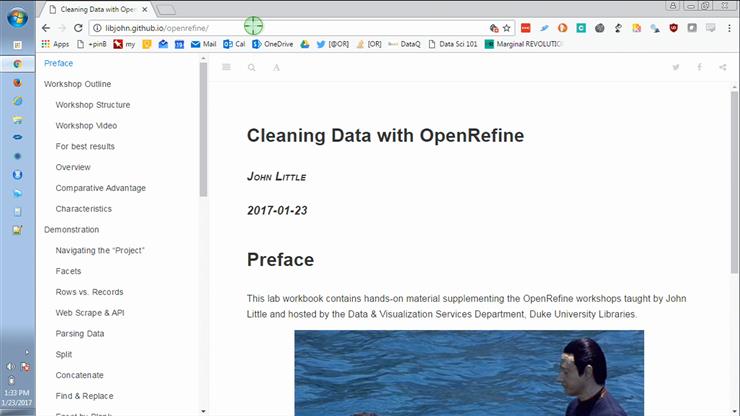Screen dimensions: 740x416
Task: Select the 'Cleaning Data with Open…' tab
Action: [x=98, y=9]
